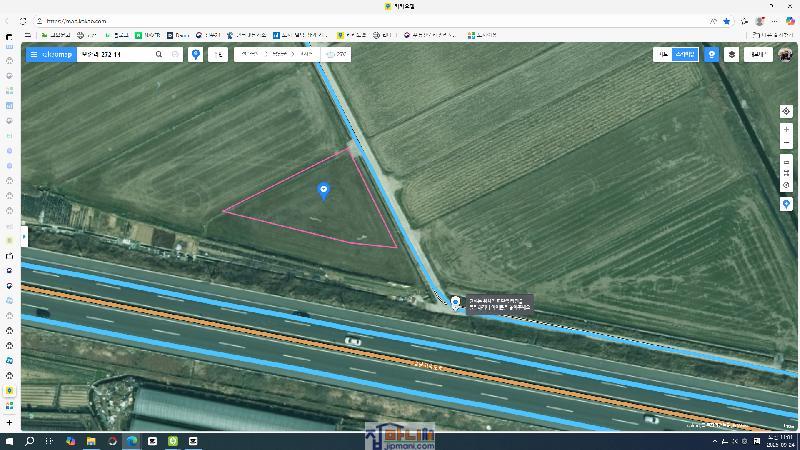Viewport: 800px width, 450px height.
Task: Click the user profile avatar at top right
Action: pyautogui.click(x=786, y=55)
